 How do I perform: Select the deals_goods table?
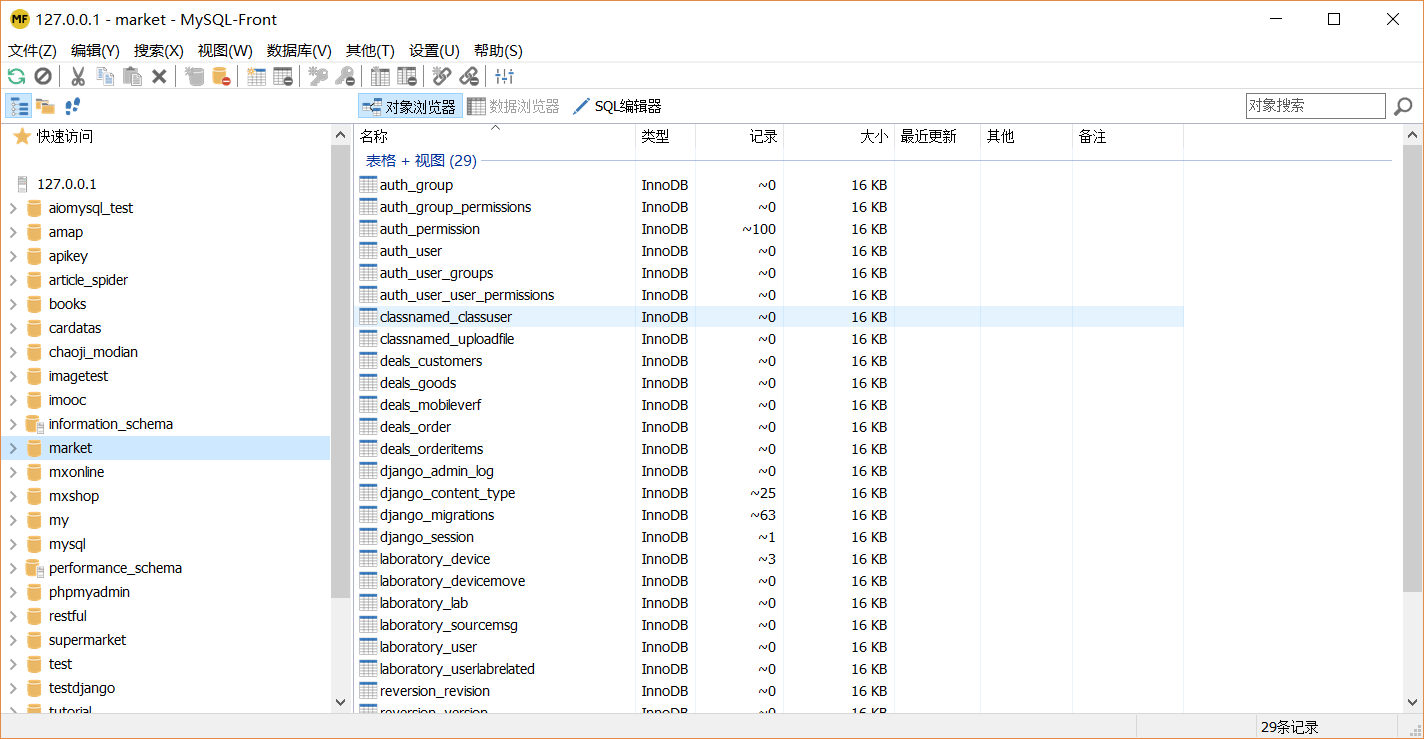(x=417, y=383)
